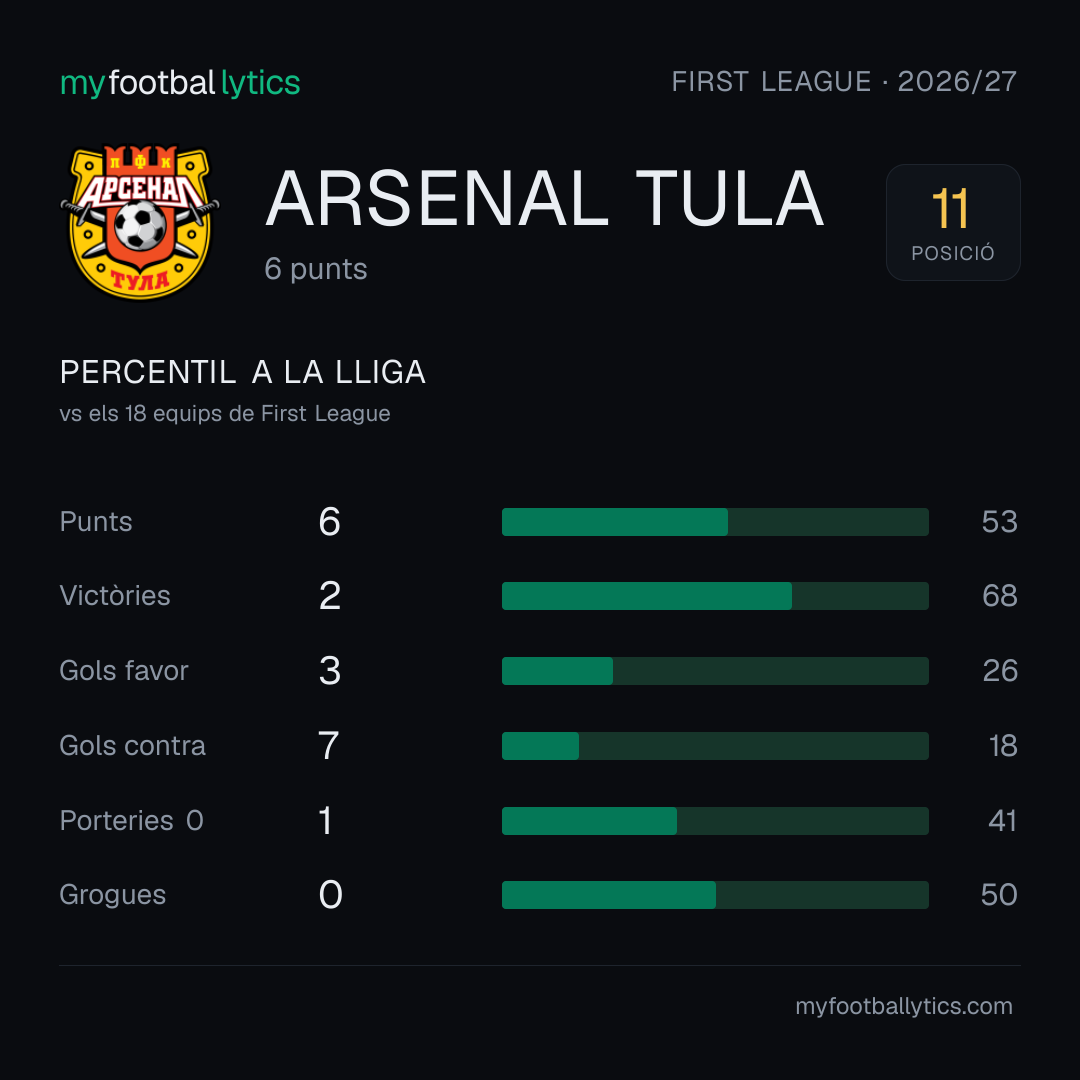The image size is (1080, 1080).
Task: Select the Punts stat label
Action: [96, 521]
